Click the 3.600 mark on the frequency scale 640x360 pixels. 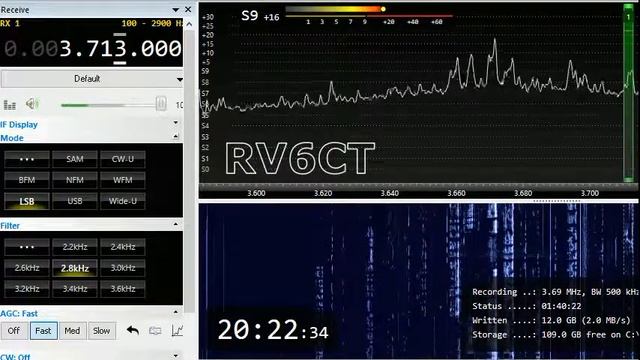tap(256, 193)
